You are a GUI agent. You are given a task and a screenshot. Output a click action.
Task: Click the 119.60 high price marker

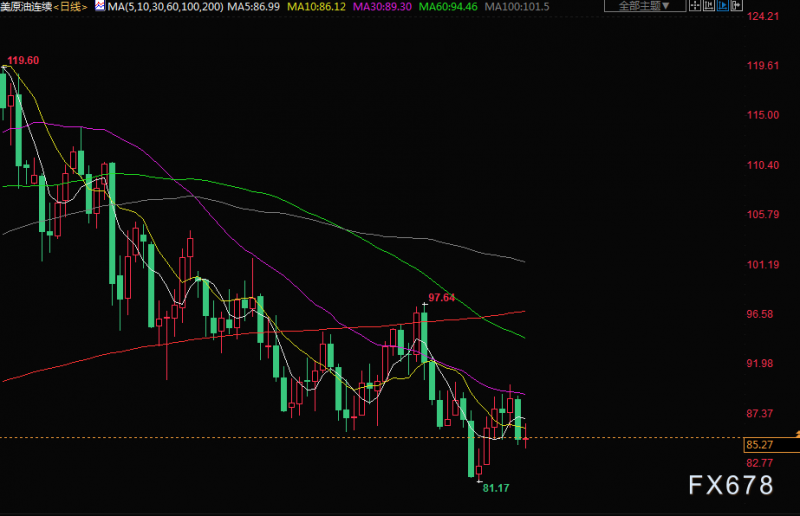(23, 60)
